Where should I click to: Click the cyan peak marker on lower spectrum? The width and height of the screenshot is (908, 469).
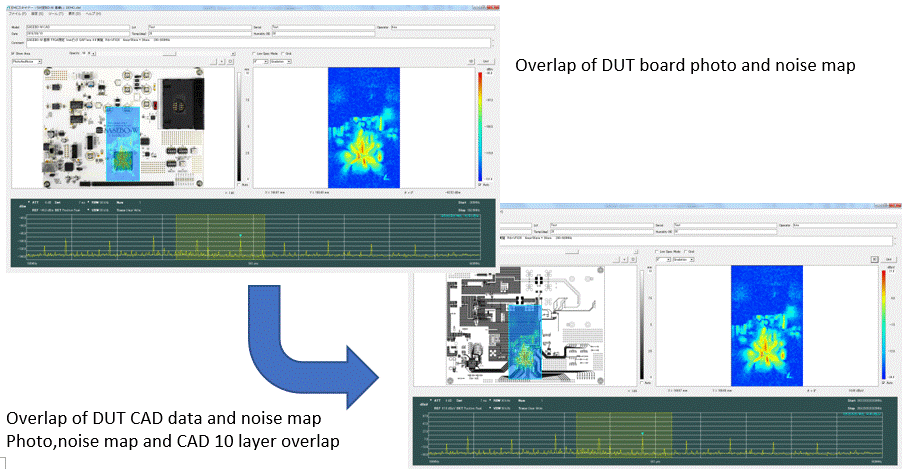(642, 433)
